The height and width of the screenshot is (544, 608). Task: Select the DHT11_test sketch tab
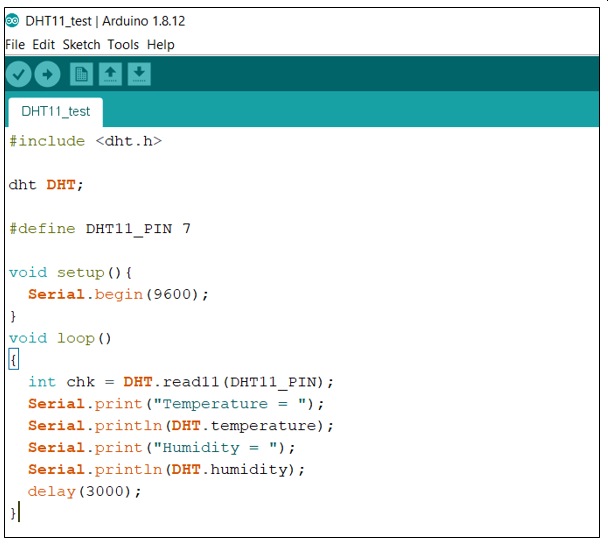tap(55, 112)
